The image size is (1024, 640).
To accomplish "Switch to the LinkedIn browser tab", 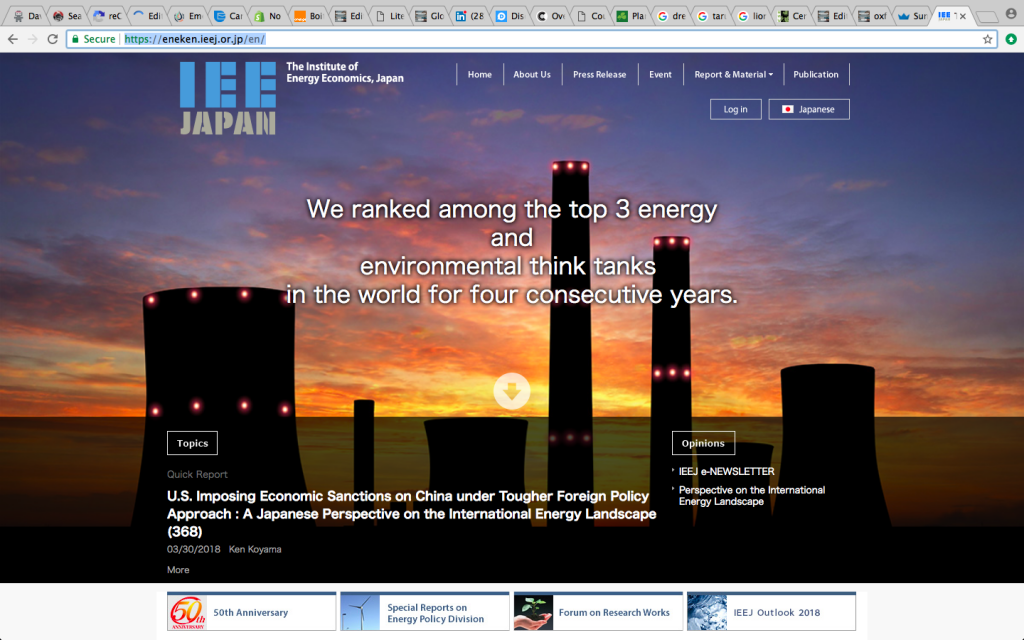I will [468, 16].
